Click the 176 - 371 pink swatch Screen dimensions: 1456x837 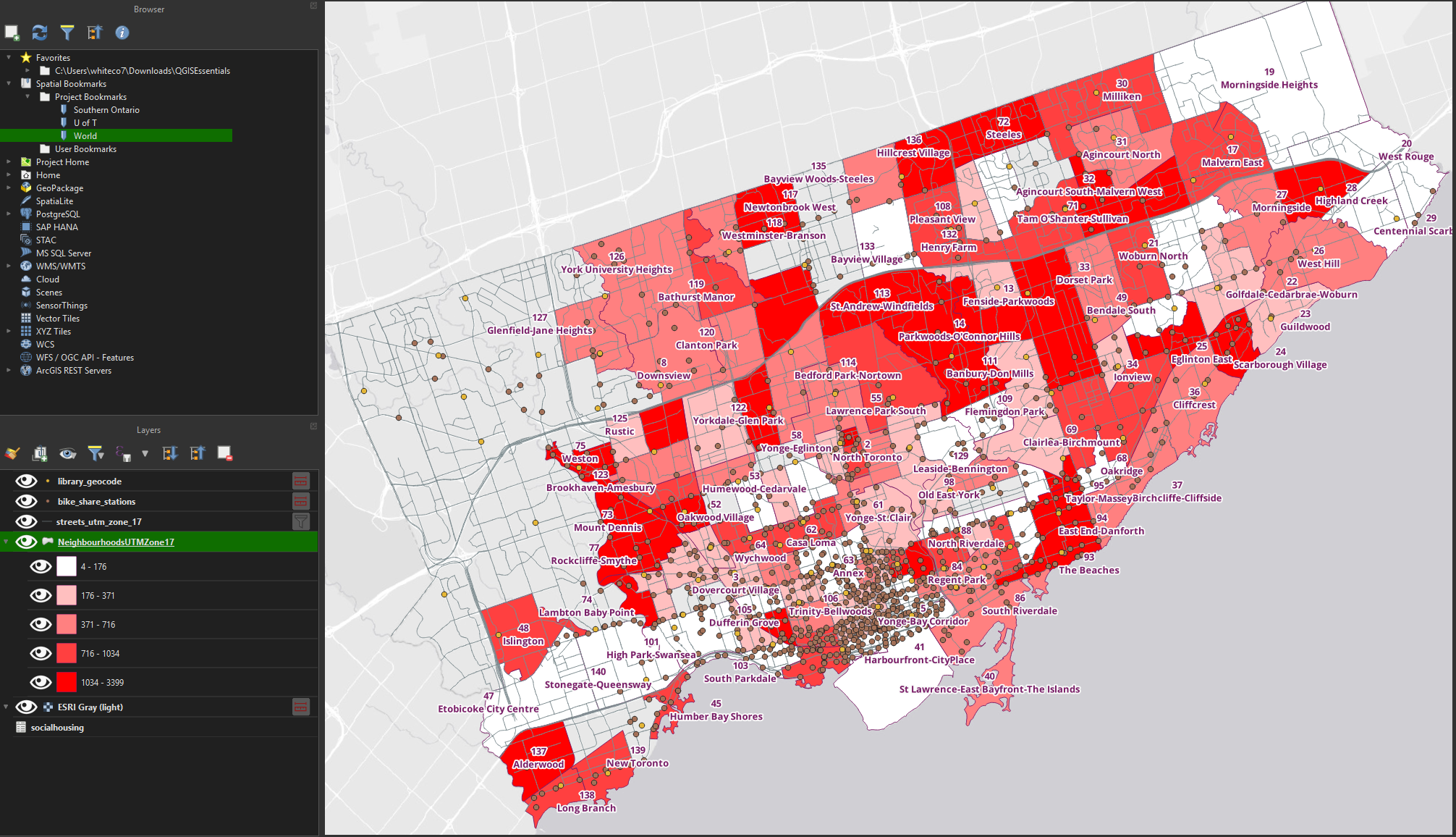67,595
